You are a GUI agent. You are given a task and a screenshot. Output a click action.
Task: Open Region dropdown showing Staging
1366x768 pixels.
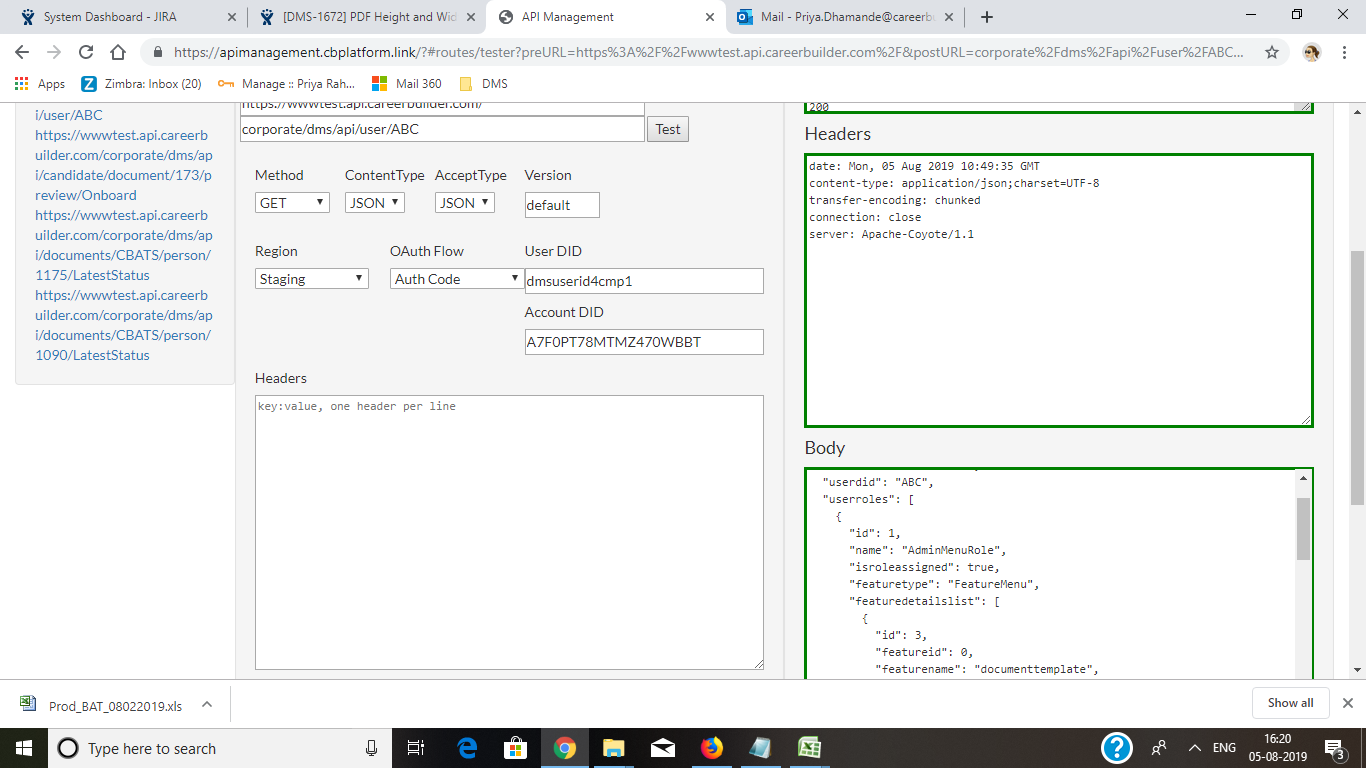click(312, 279)
